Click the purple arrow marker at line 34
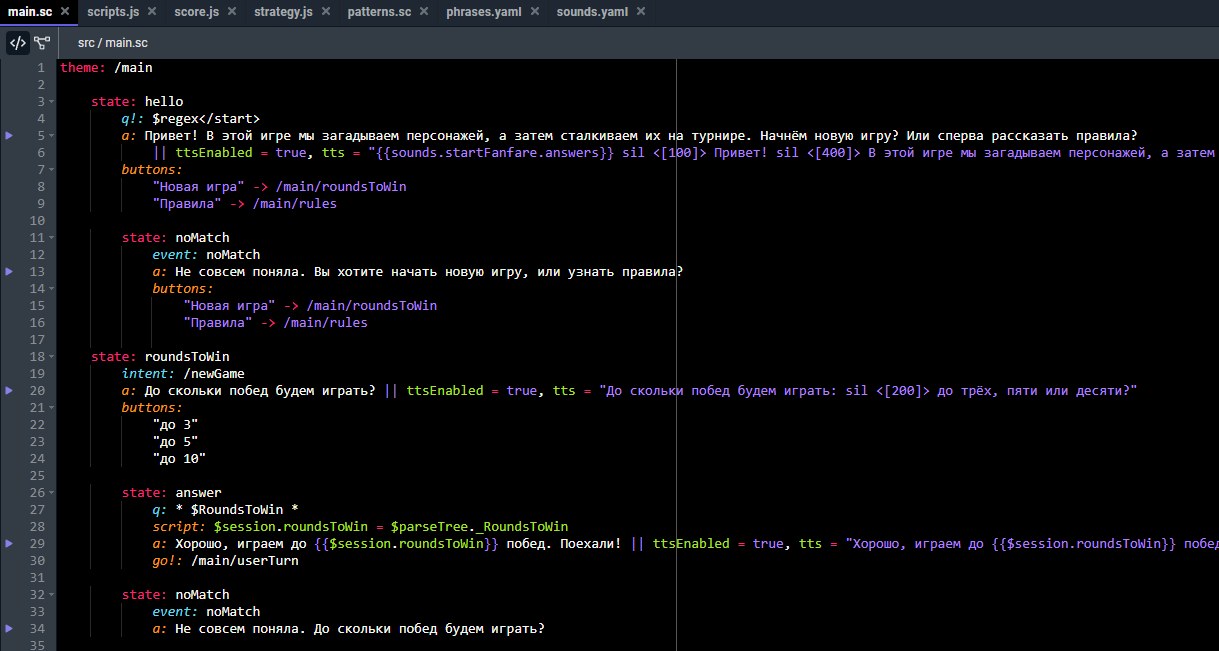This screenshot has width=1219, height=651. tap(9, 628)
